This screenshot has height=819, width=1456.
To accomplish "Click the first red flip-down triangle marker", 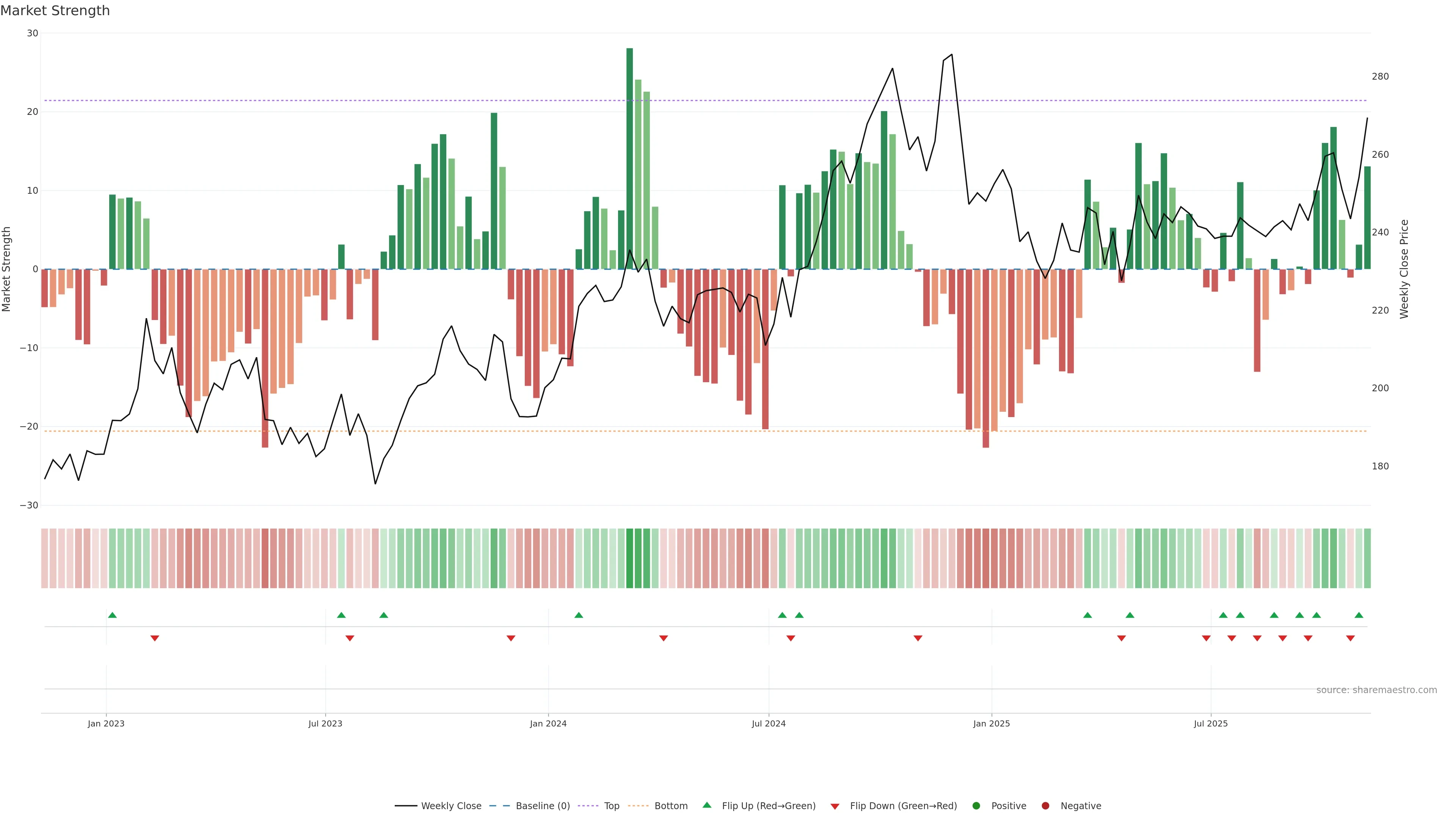I will [x=154, y=639].
